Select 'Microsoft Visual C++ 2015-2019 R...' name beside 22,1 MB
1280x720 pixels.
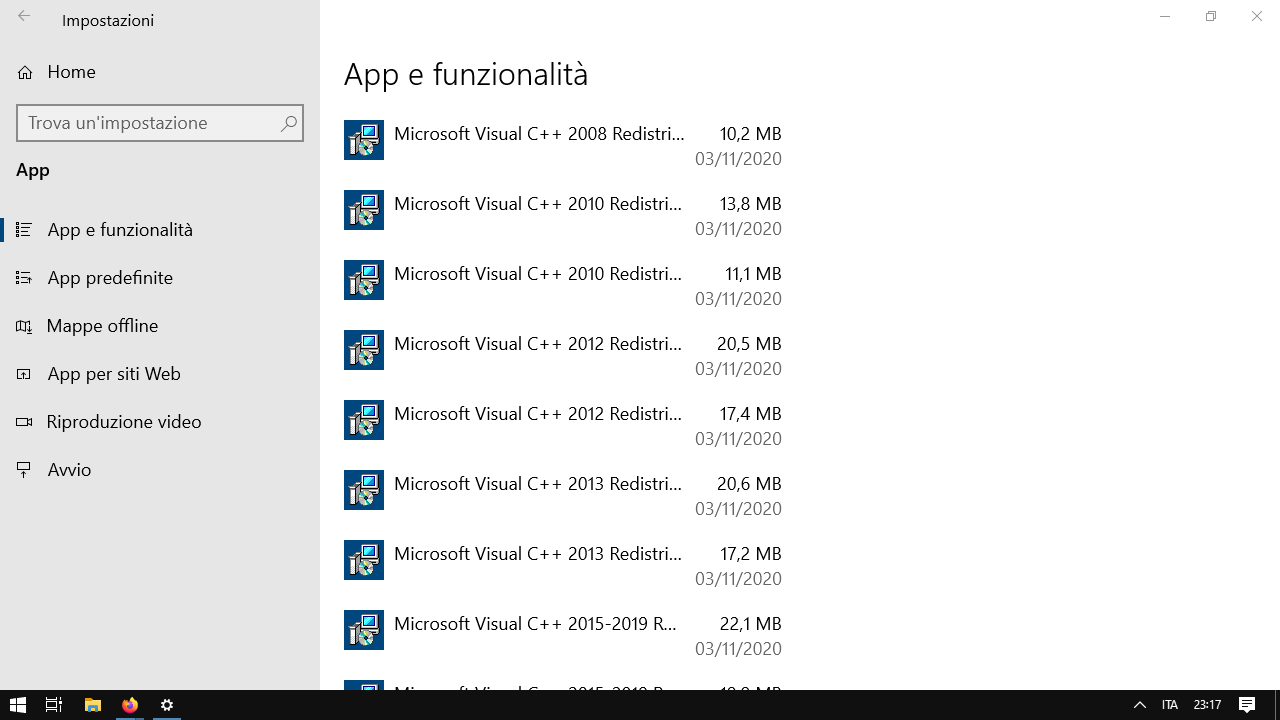pyautogui.click(x=536, y=624)
